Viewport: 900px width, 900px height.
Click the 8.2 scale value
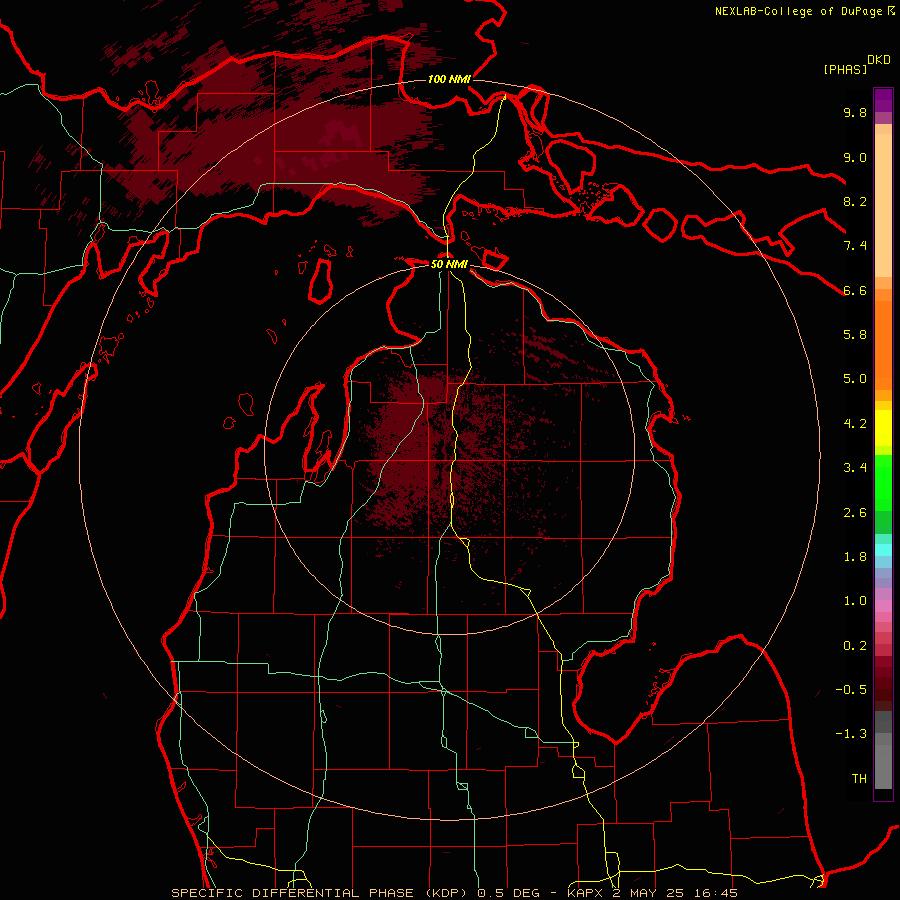tap(855, 201)
